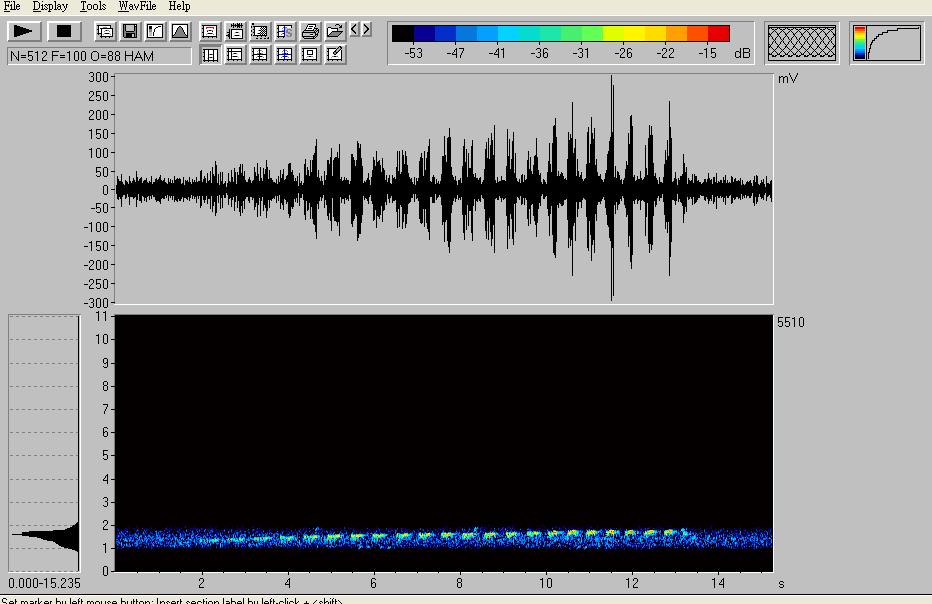Click the red swatch in the dB color scale
The width and height of the screenshot is (932, 604).
(718, 34)
